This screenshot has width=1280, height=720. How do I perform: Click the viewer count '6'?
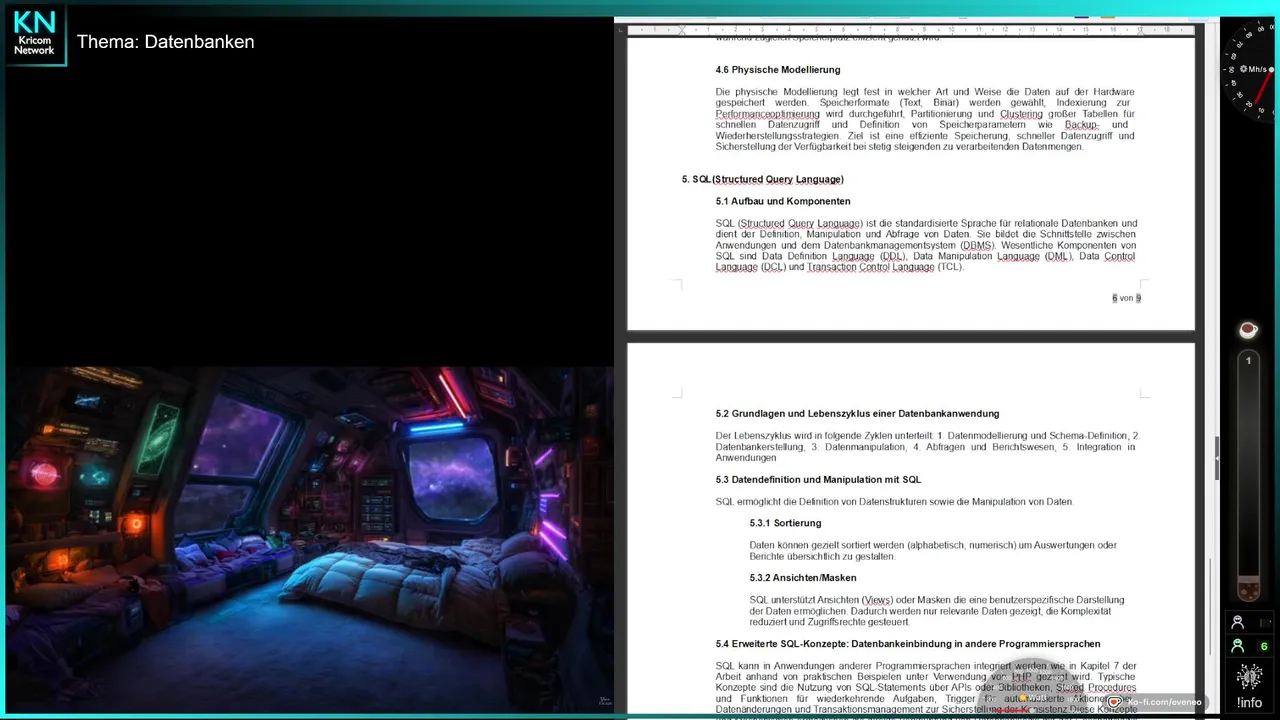pos(1264,647)
